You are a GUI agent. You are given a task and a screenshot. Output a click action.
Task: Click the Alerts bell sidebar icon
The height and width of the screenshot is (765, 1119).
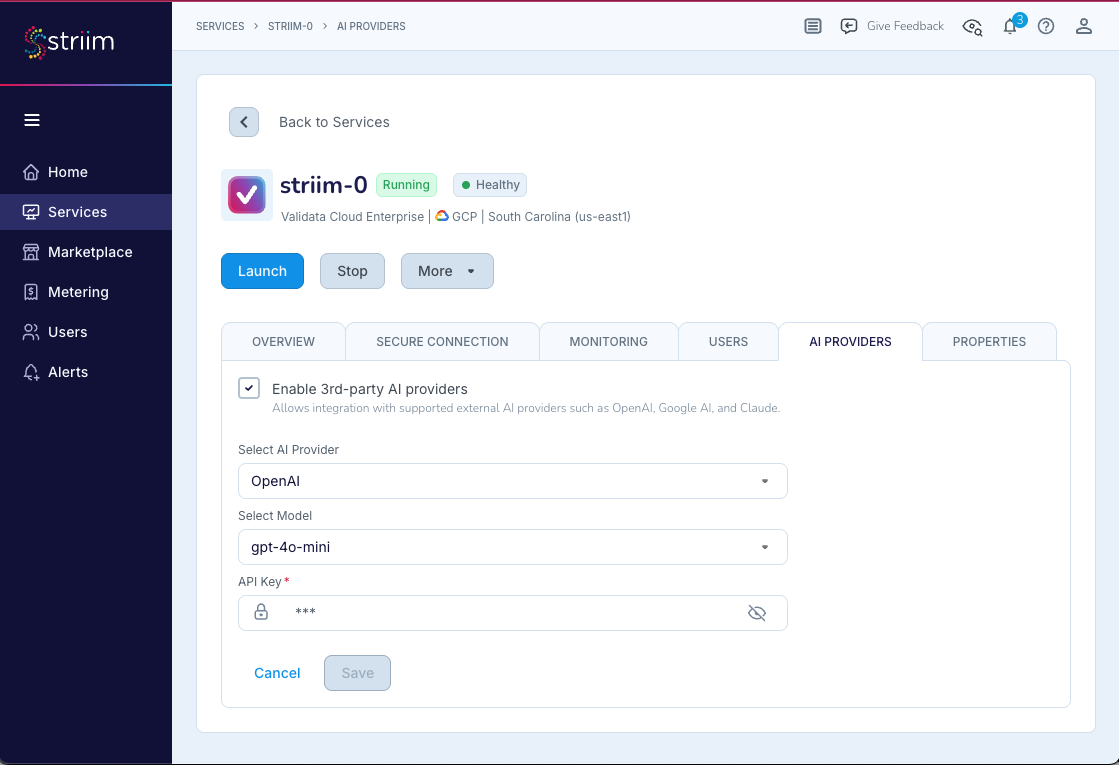click(x=30, y=372)
